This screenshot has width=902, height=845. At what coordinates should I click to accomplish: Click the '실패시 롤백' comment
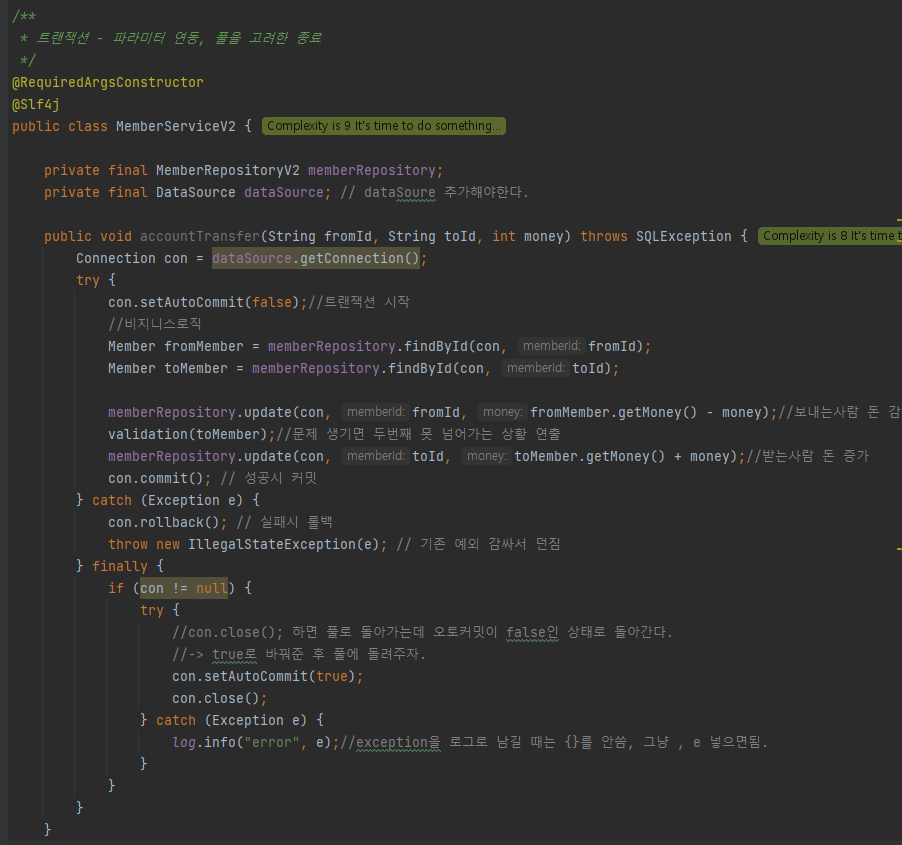coord(297,522)
